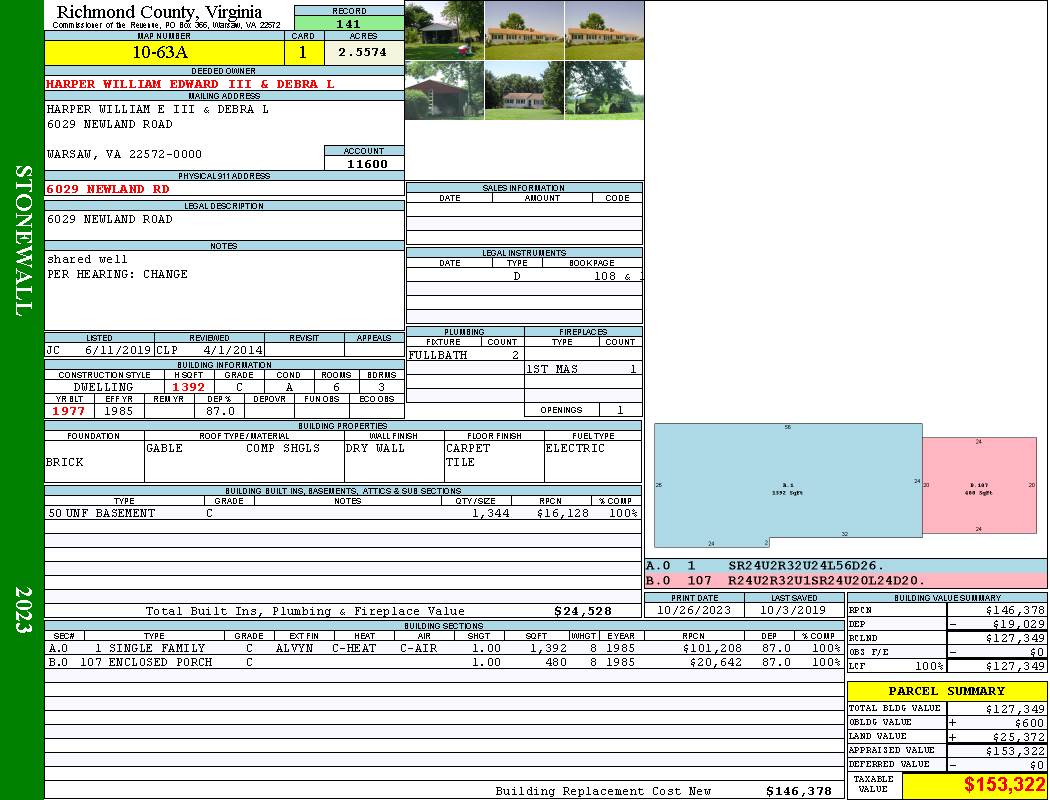Select the acres value 2.5574
Screen dimensions: 1050x800
tap(362, 52)
